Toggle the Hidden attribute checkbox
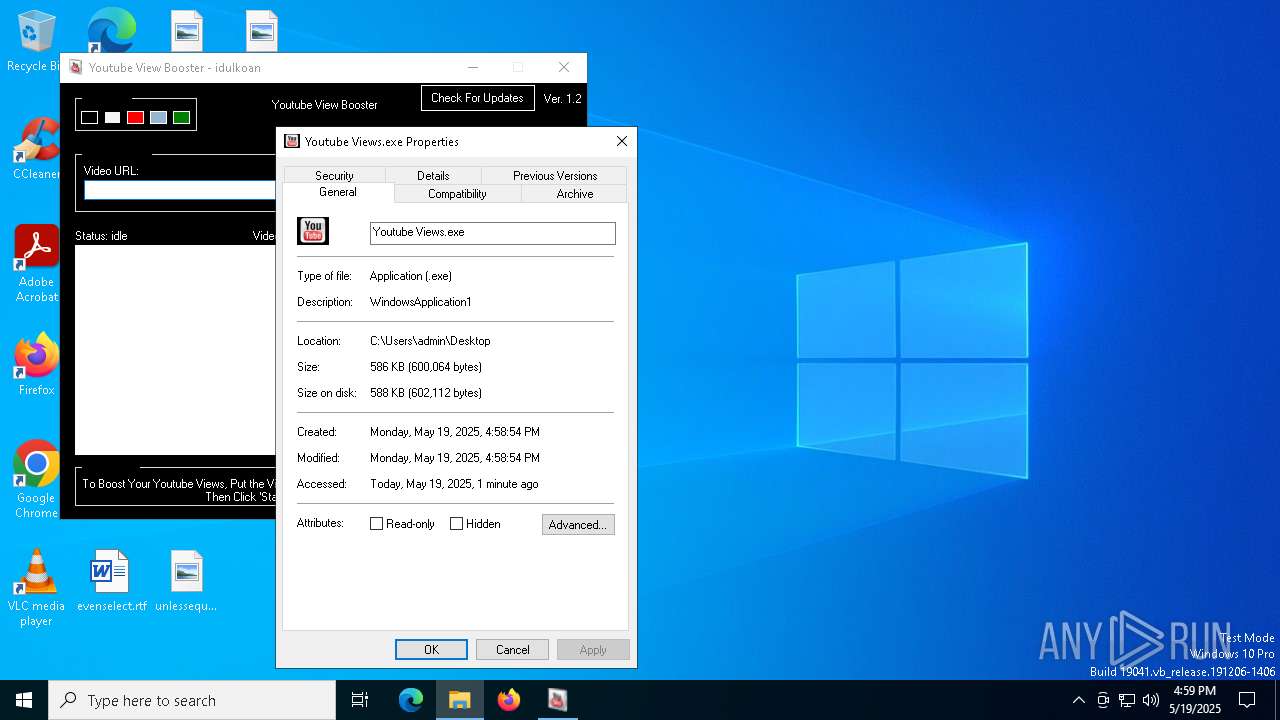 pos(456,523)
